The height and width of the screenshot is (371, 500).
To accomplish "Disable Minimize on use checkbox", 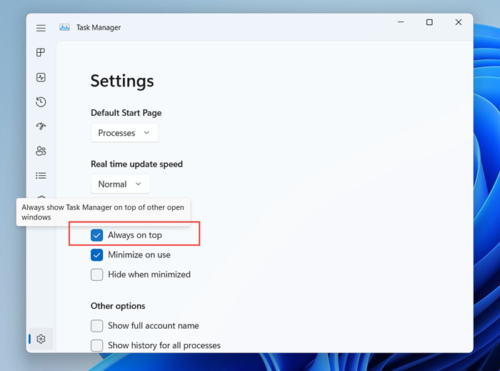I will coord(97,255).
